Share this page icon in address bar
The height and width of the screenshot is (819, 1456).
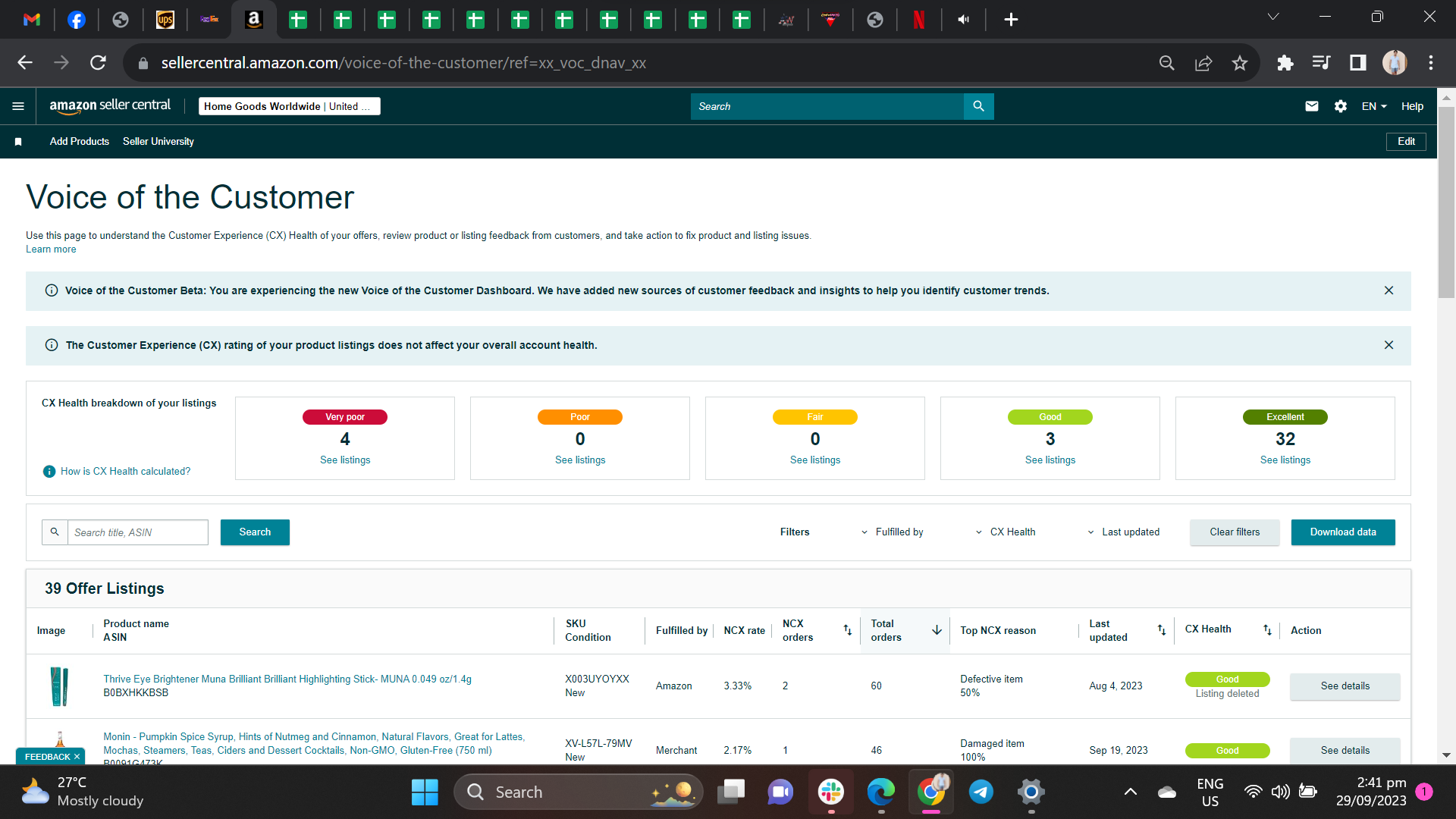coord(1203,63)
